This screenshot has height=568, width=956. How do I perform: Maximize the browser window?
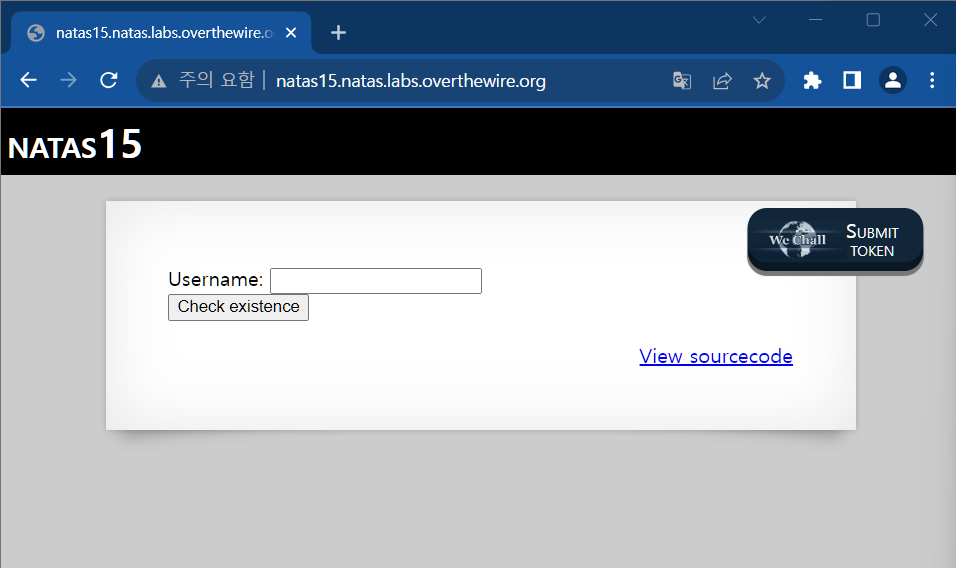(873, 20)
